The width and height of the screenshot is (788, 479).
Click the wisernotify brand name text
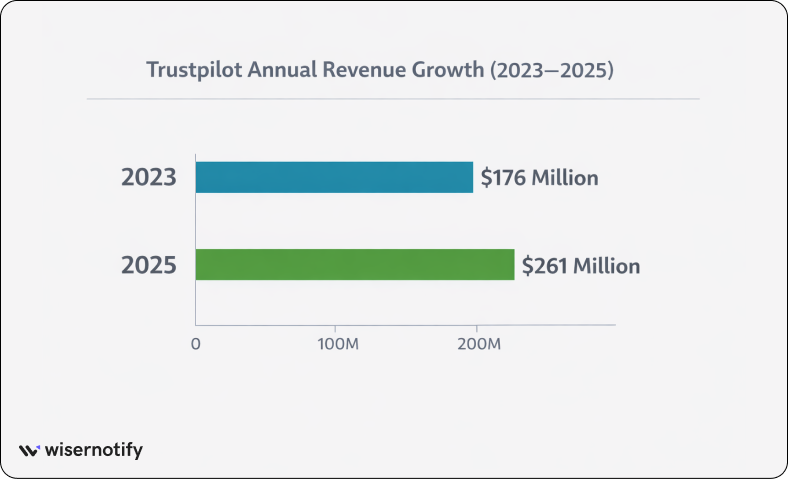pos(94,451)
